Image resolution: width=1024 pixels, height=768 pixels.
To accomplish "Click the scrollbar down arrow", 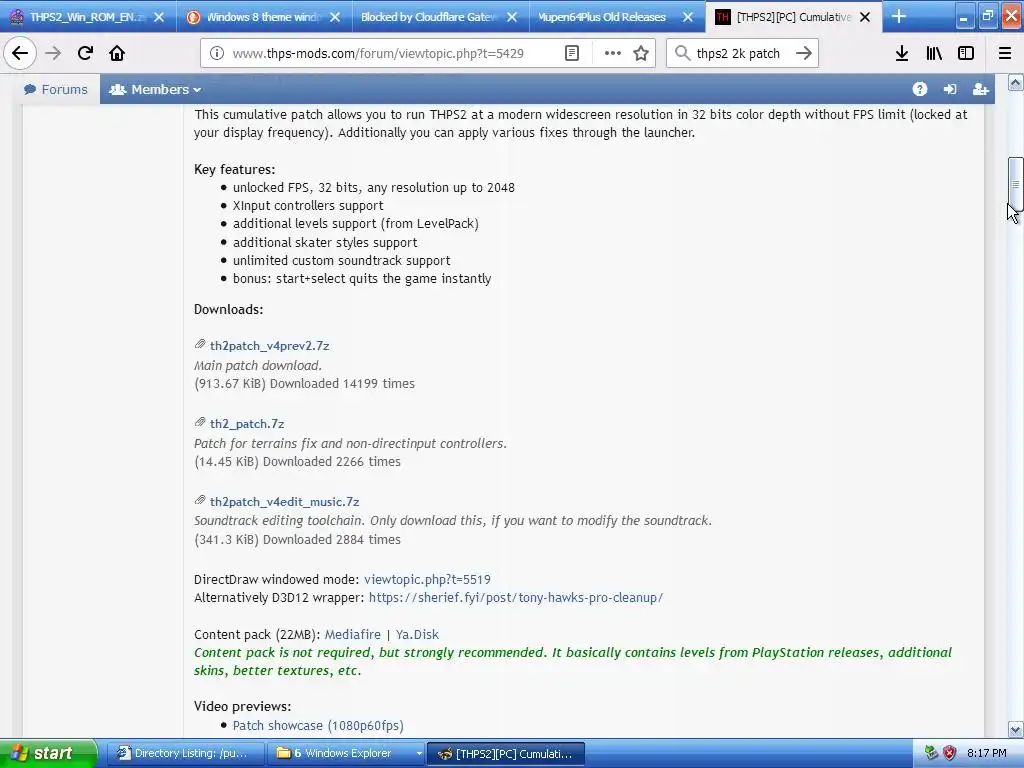I will pyautogui.click(x=1015, y=729).
